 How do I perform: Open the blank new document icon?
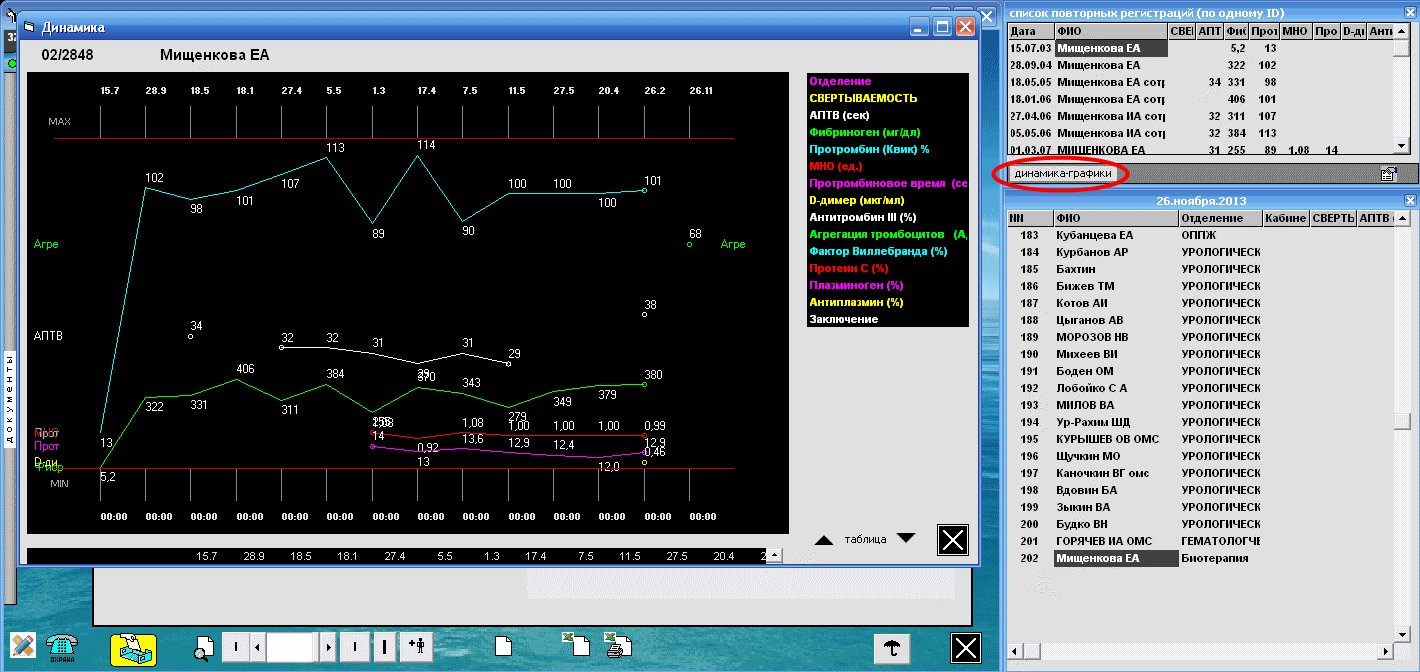pyautogui.click(x=505, y=647)
